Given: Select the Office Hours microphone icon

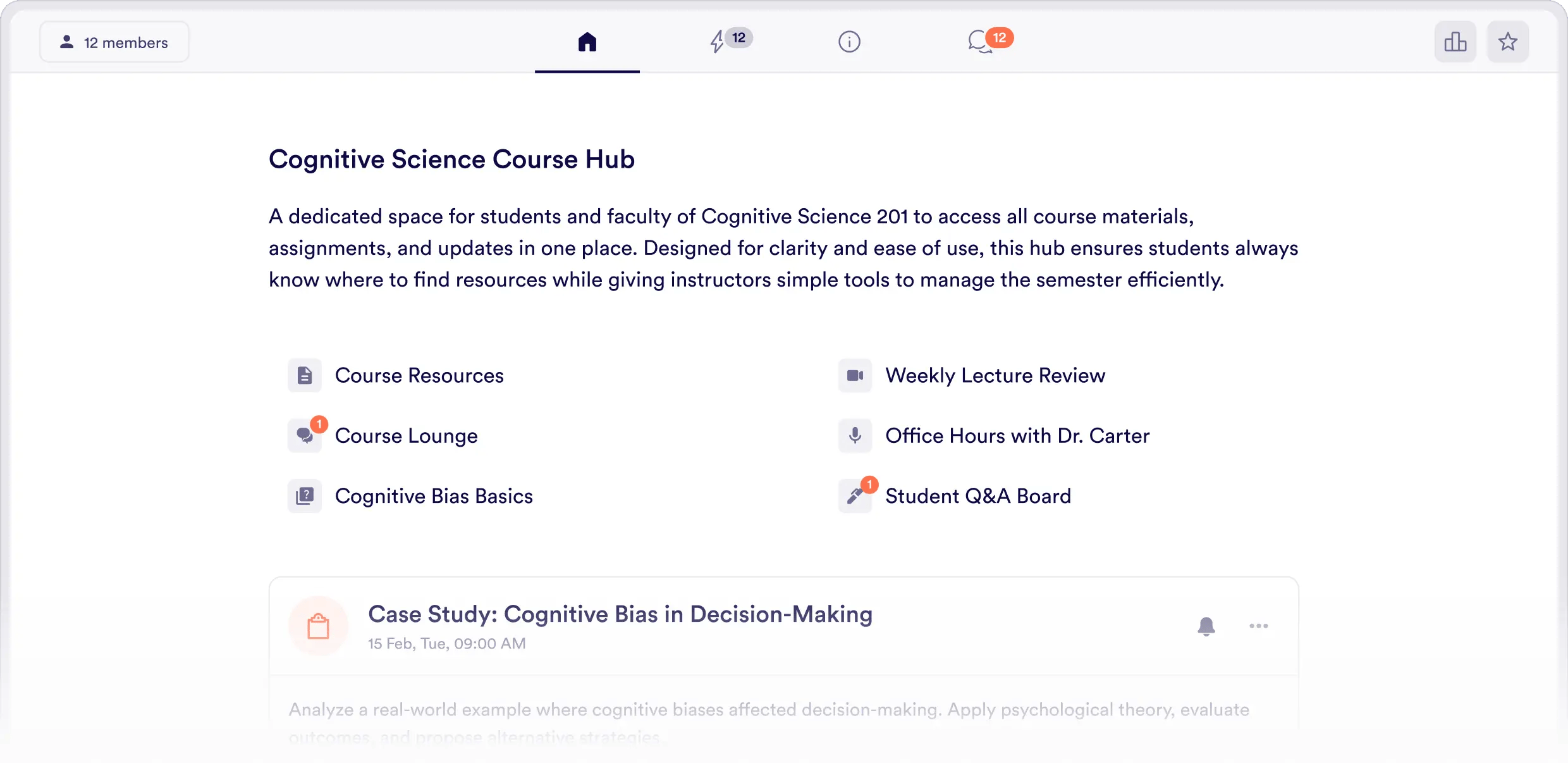Looking at the screenshot, I should 855,435.
